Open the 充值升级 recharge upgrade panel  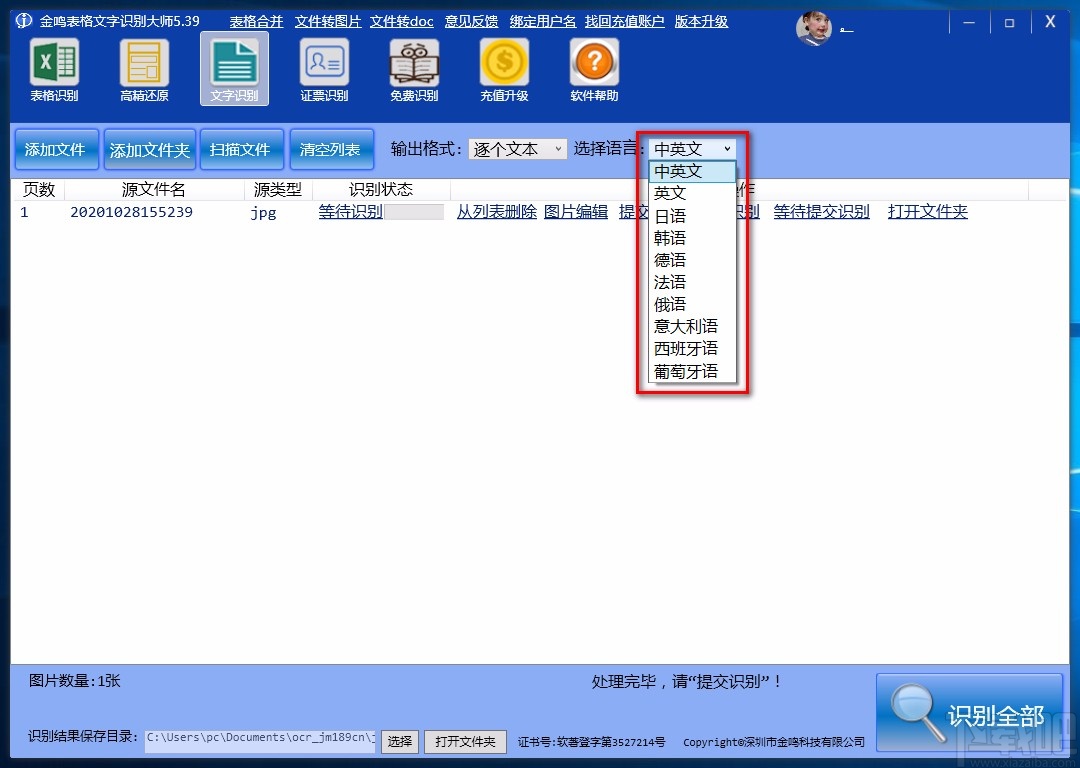pos(503,70)
